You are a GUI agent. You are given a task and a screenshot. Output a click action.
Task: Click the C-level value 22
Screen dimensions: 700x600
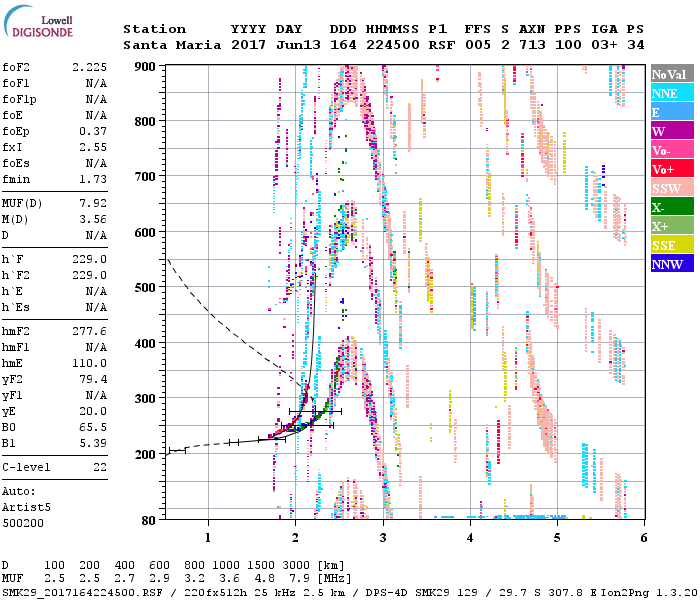pos(100,467)
